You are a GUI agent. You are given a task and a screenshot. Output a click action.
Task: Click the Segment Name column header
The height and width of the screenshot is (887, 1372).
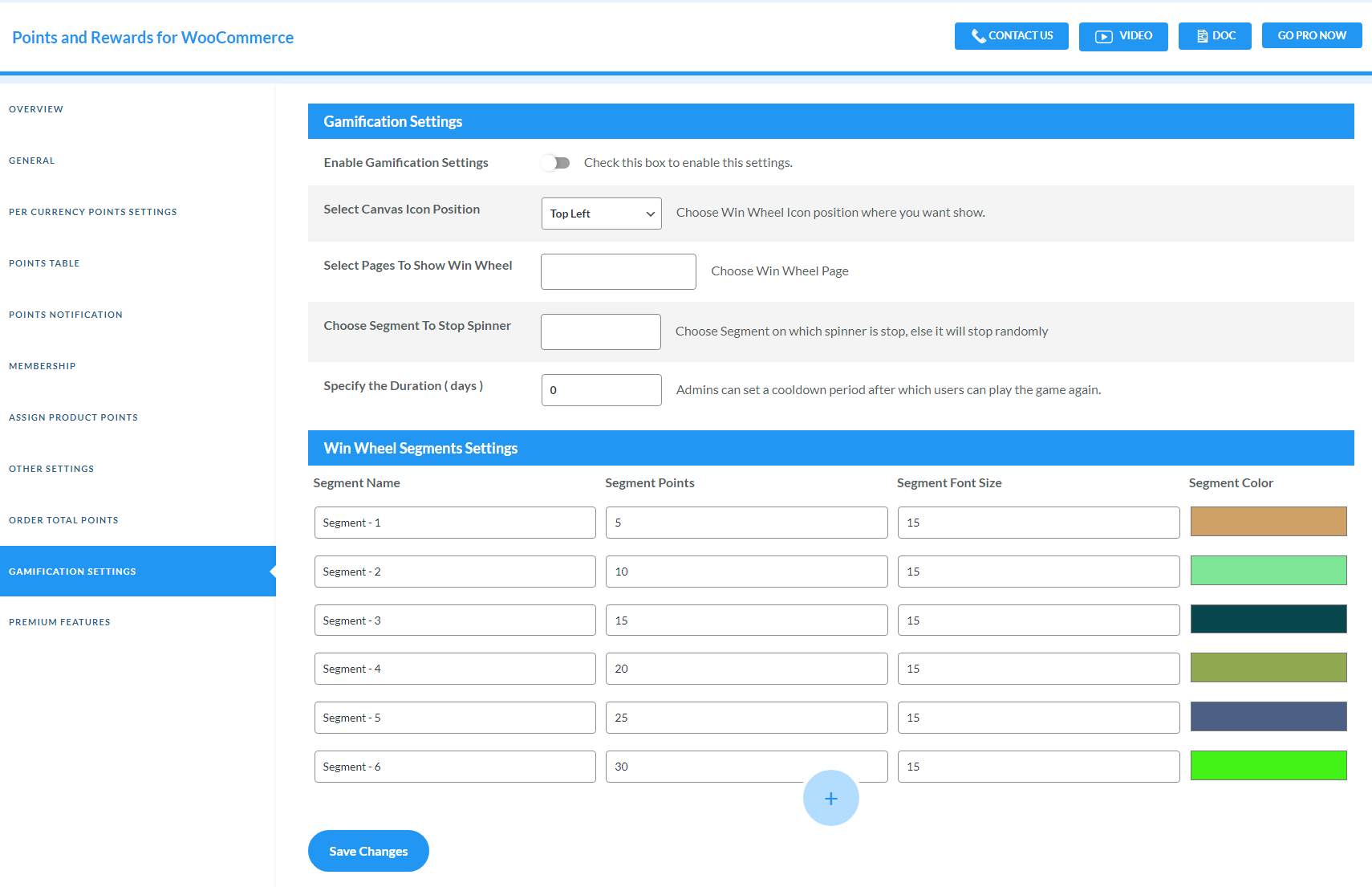[356, 483]
